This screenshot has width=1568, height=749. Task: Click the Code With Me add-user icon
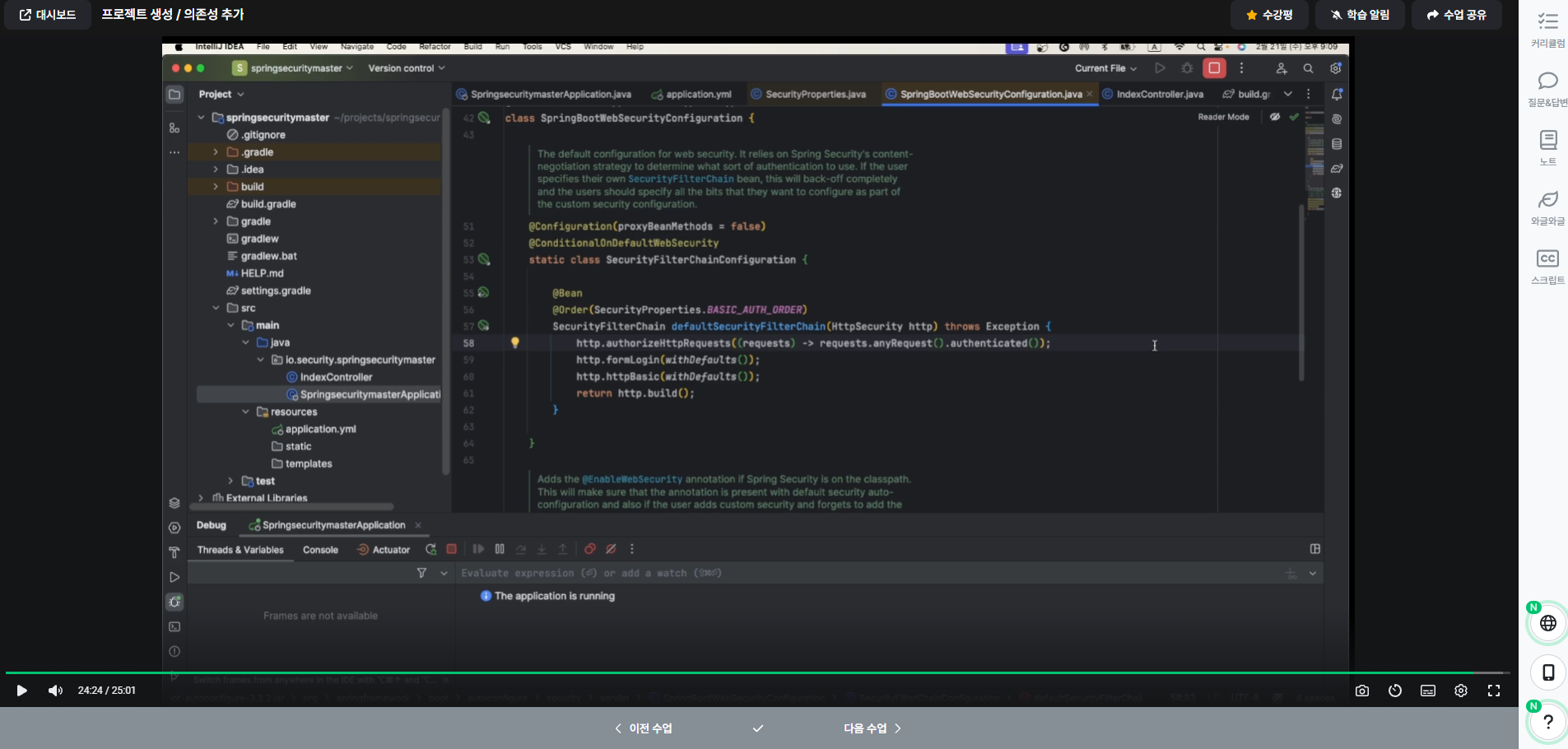[1281, 68]
